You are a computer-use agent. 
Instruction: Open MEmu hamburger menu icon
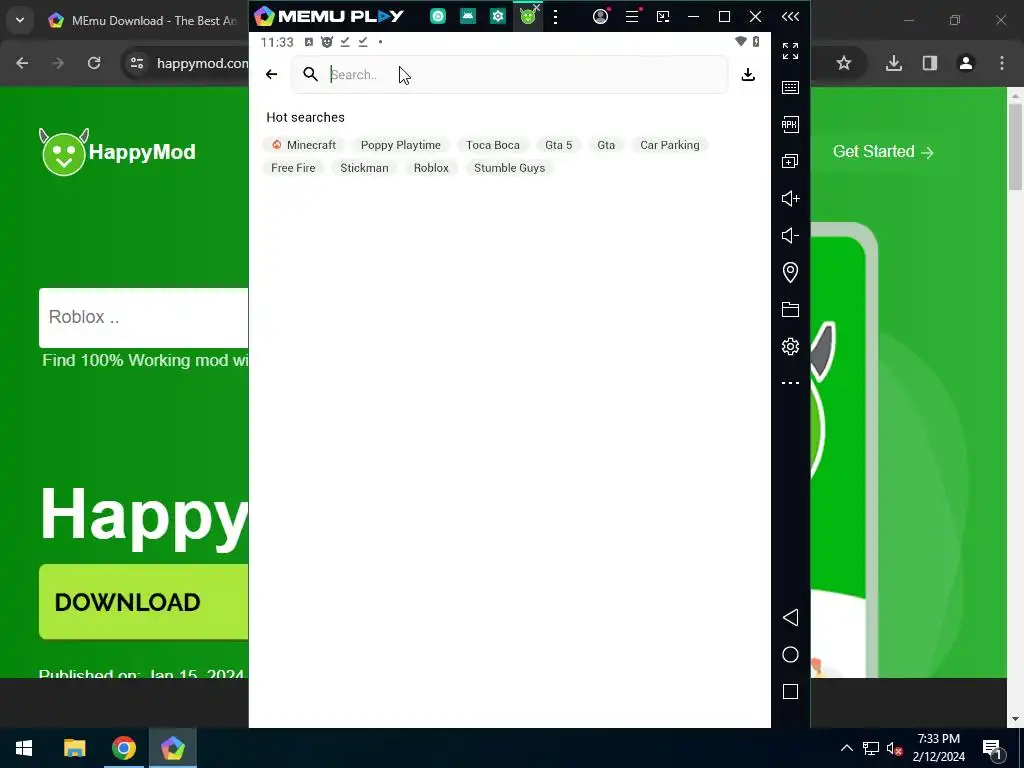coord(632,16)
